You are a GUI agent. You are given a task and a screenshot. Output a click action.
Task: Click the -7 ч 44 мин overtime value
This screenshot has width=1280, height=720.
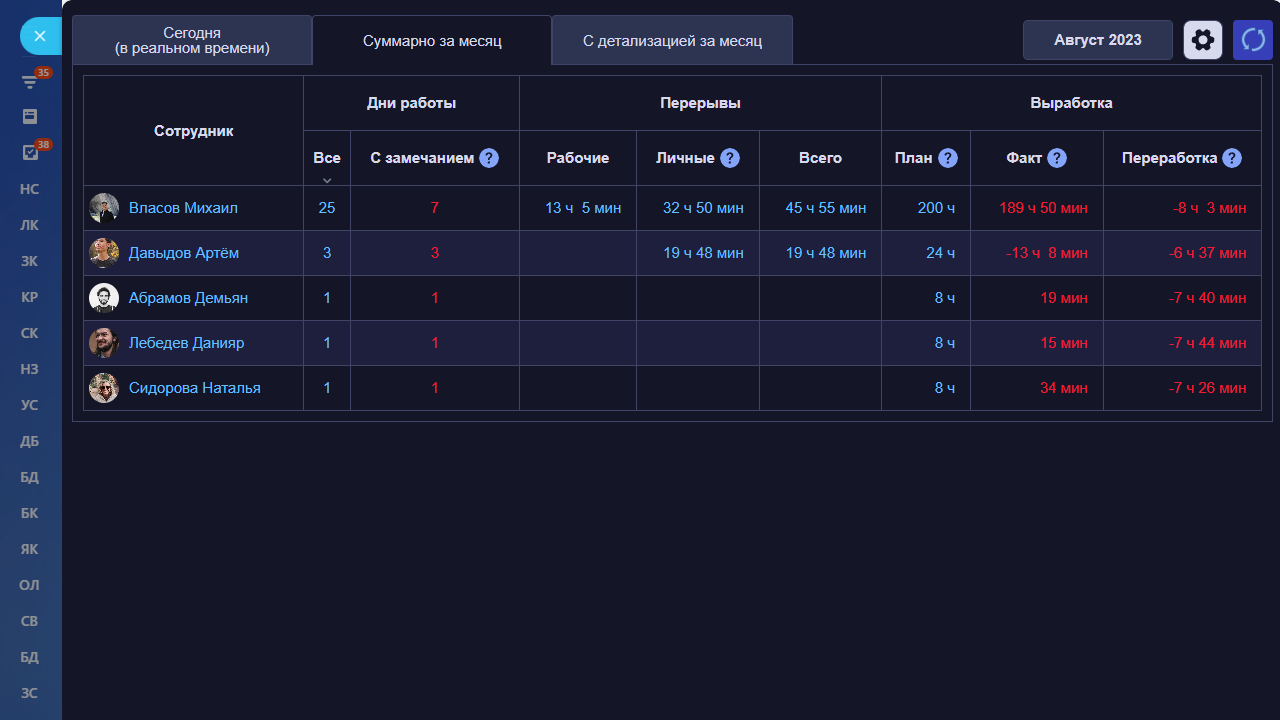coord(1208,343)
